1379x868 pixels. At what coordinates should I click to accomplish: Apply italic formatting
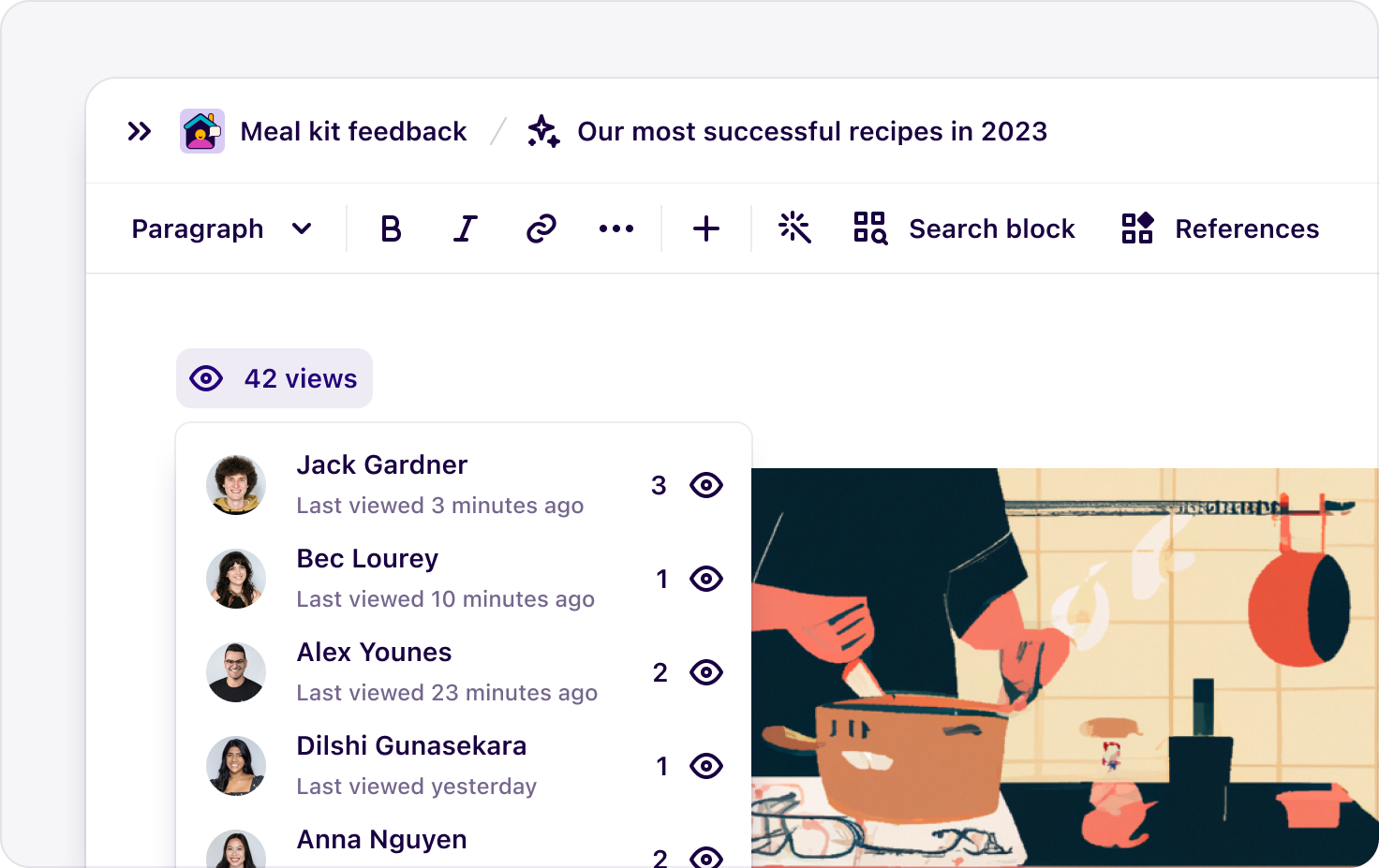click(466, 228)
